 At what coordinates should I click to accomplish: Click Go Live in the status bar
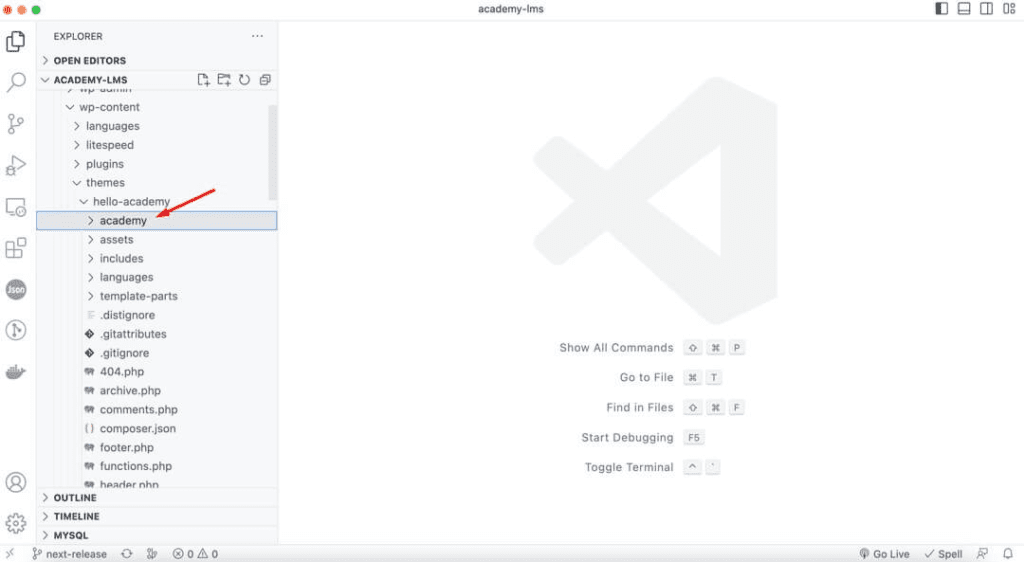click(885, 554)
